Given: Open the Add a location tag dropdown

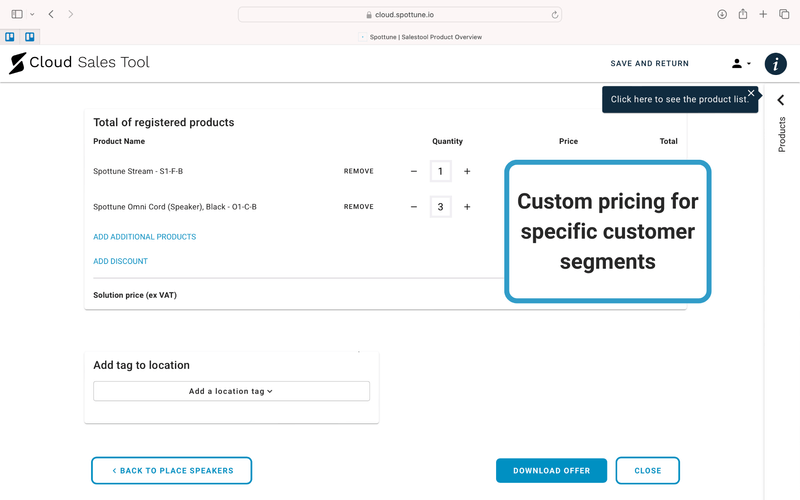Looking at the screenshot, I should pyautogui.click(x=231, y=391).
